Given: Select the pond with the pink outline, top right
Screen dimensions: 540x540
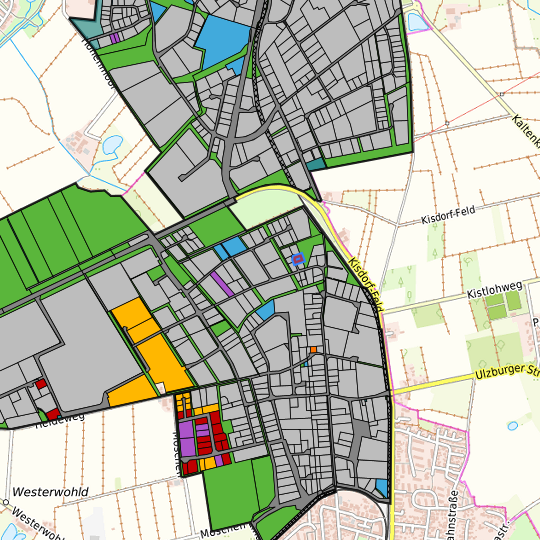Looking at the screenshot, I should point(417,22).
